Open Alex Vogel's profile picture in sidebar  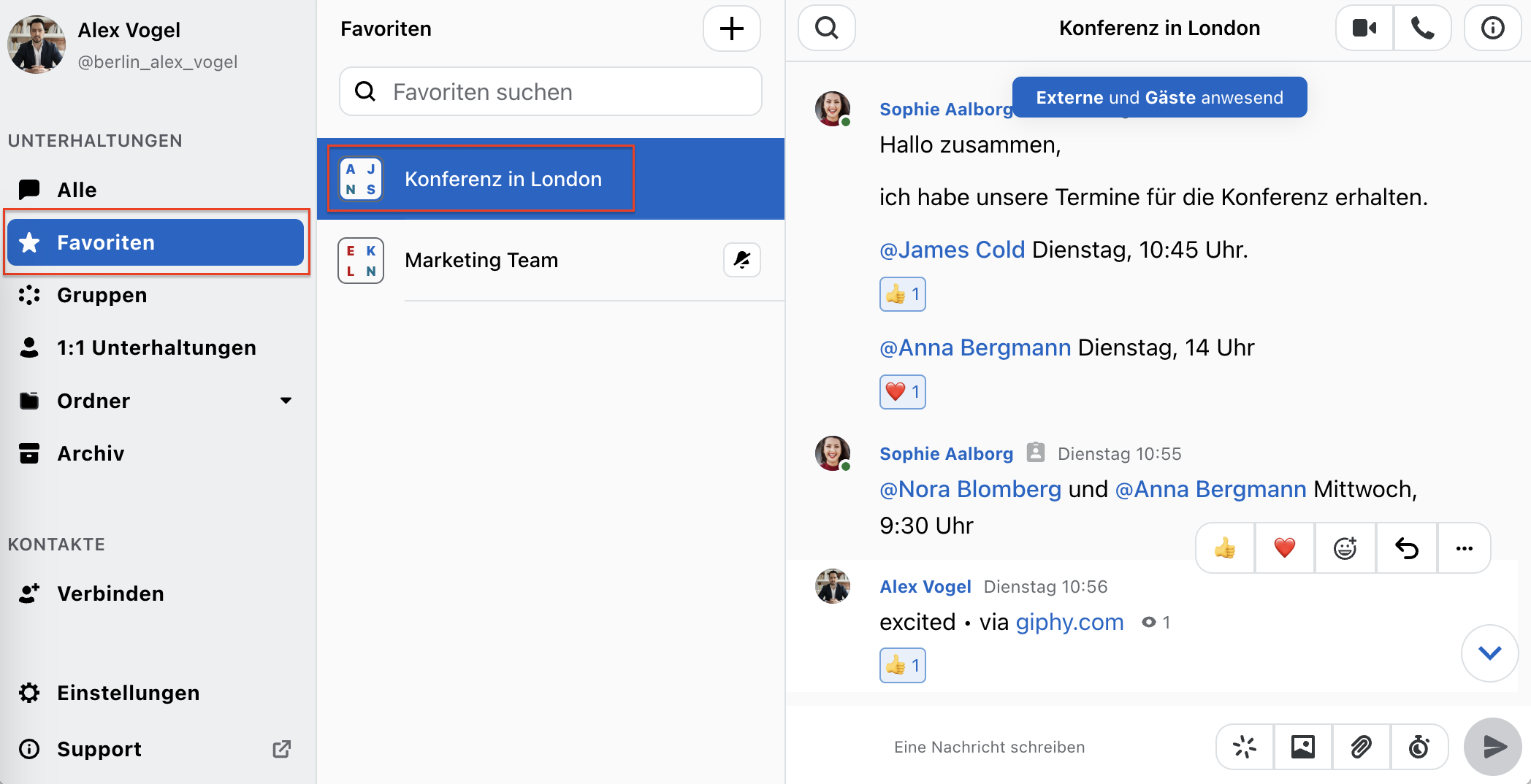click(37, 45)
